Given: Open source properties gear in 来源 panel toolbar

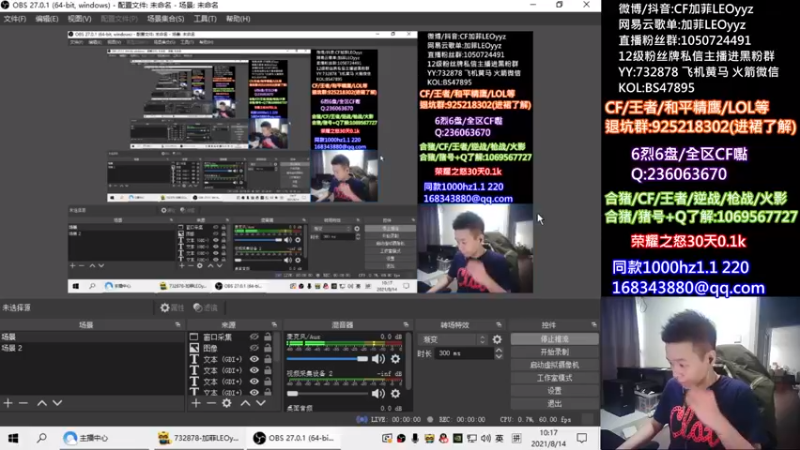Looking at the screenshot, I should coord(227,403).
